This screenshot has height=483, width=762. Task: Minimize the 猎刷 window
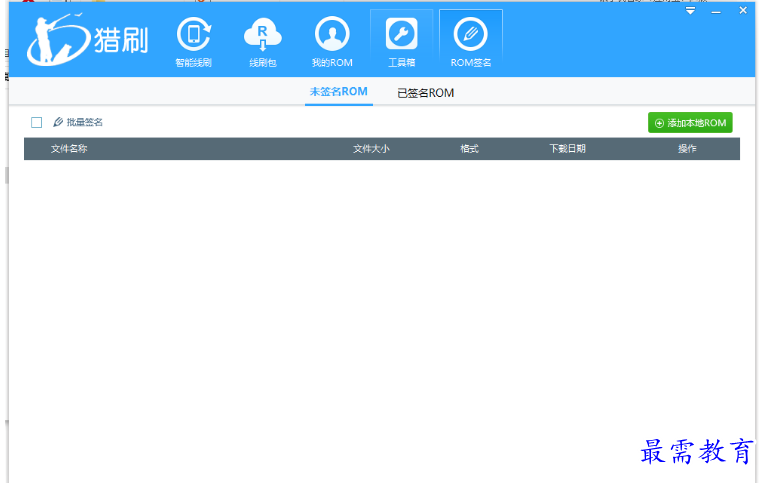tap(716, 11)
